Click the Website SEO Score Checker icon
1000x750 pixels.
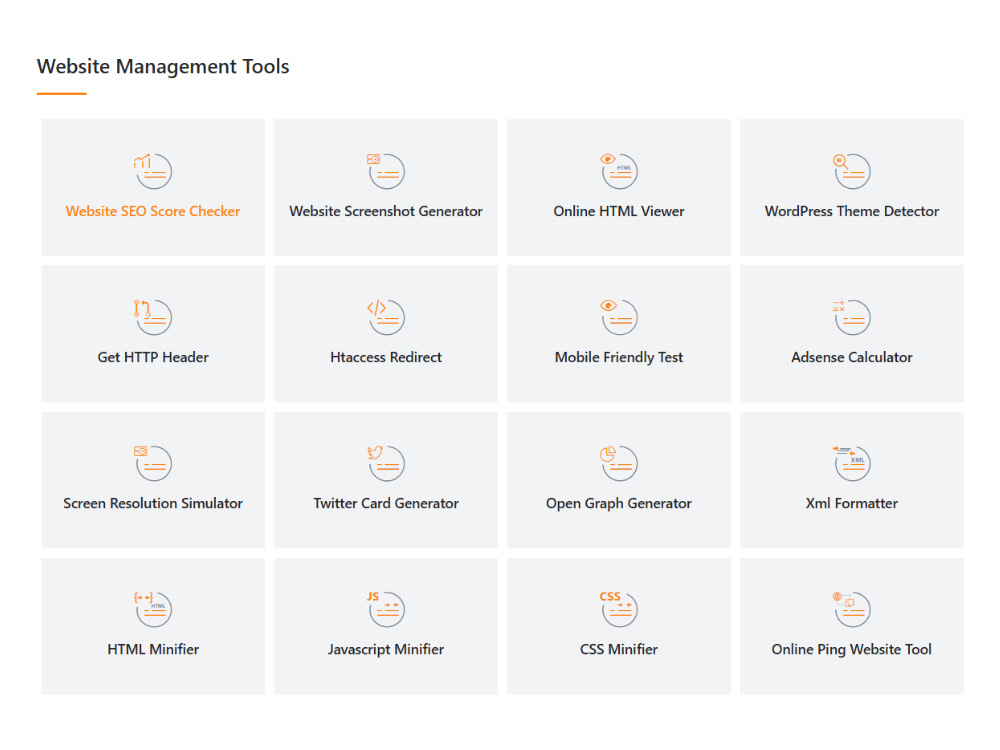pos(152,171)
